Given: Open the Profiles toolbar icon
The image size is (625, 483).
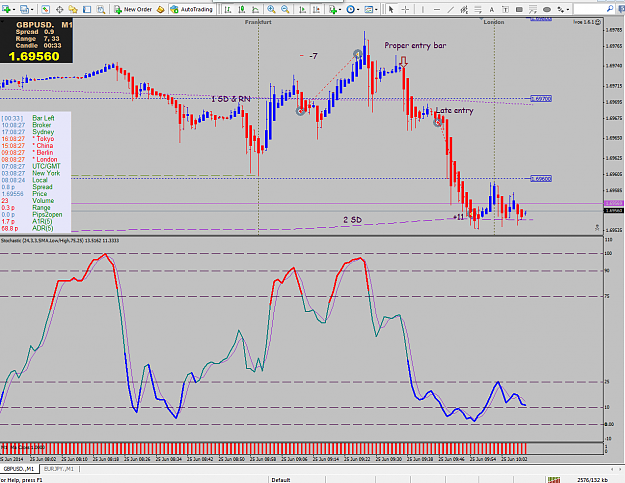Looking at the screenshot, I should tap(24, 9).
